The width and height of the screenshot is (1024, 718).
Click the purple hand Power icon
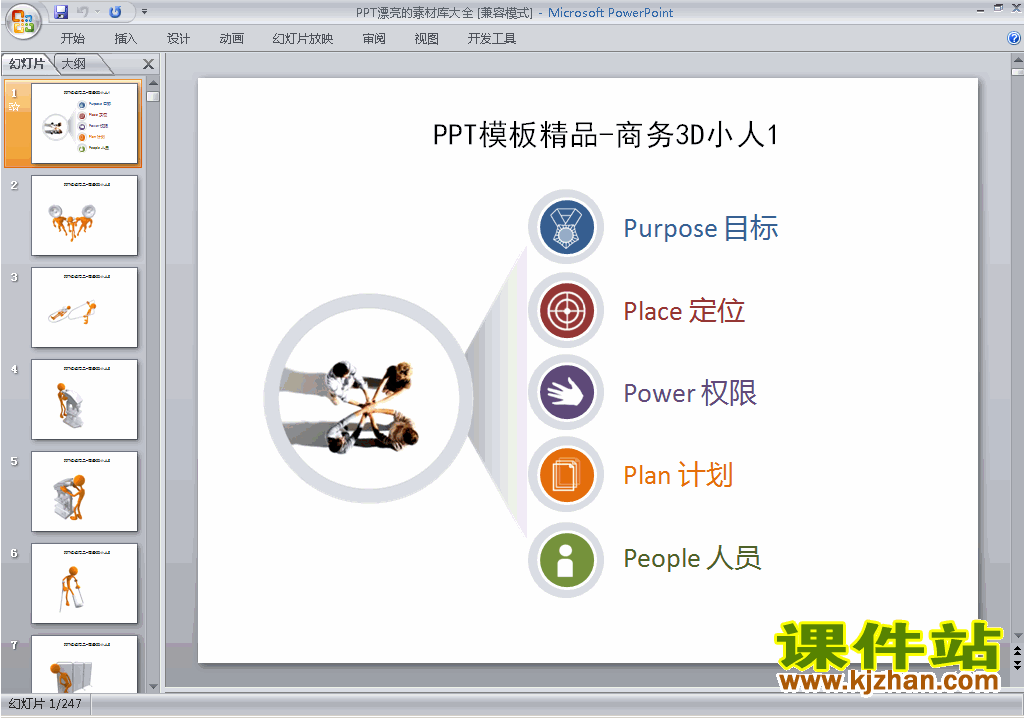567,393
